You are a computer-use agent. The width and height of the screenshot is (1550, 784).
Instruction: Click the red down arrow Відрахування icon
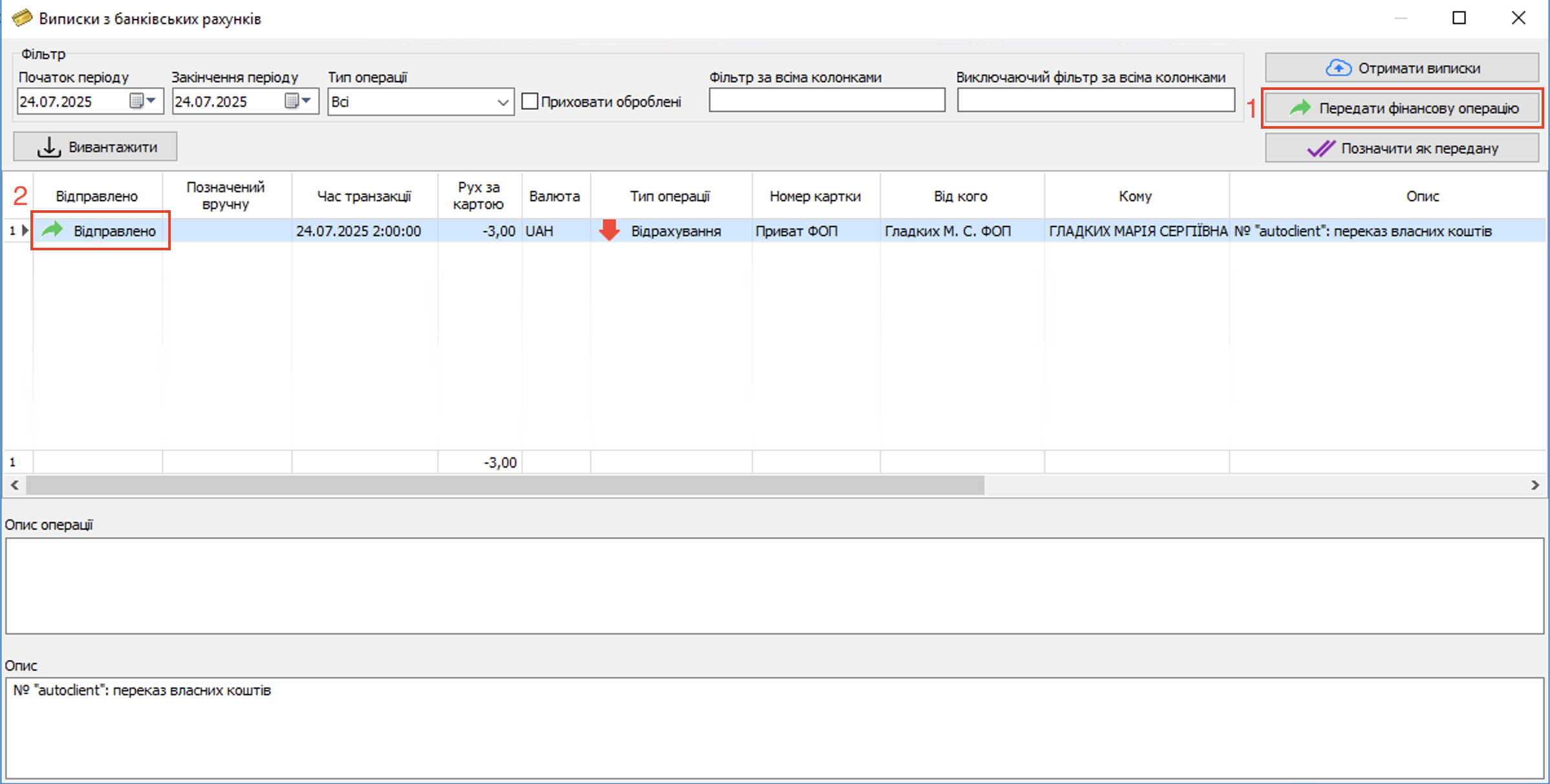609,230
